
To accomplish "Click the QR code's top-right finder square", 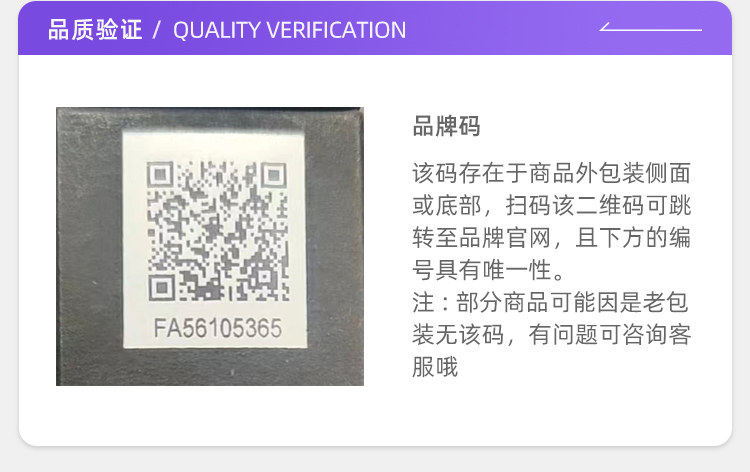I will [274, 175].
